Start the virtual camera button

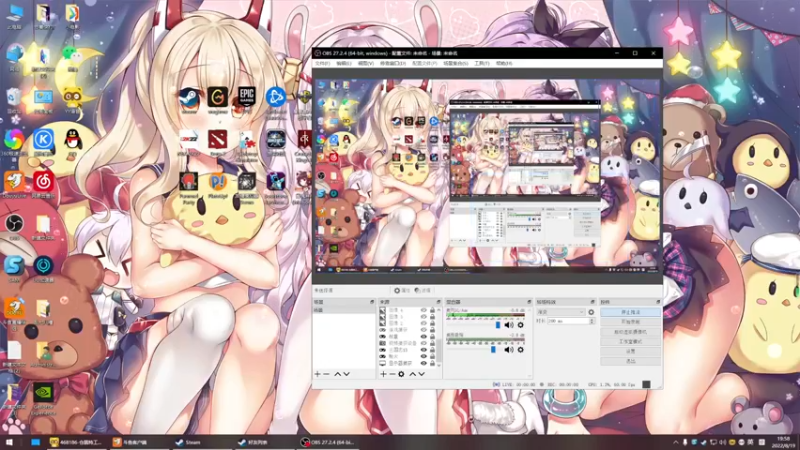click(x=631, y=332)
